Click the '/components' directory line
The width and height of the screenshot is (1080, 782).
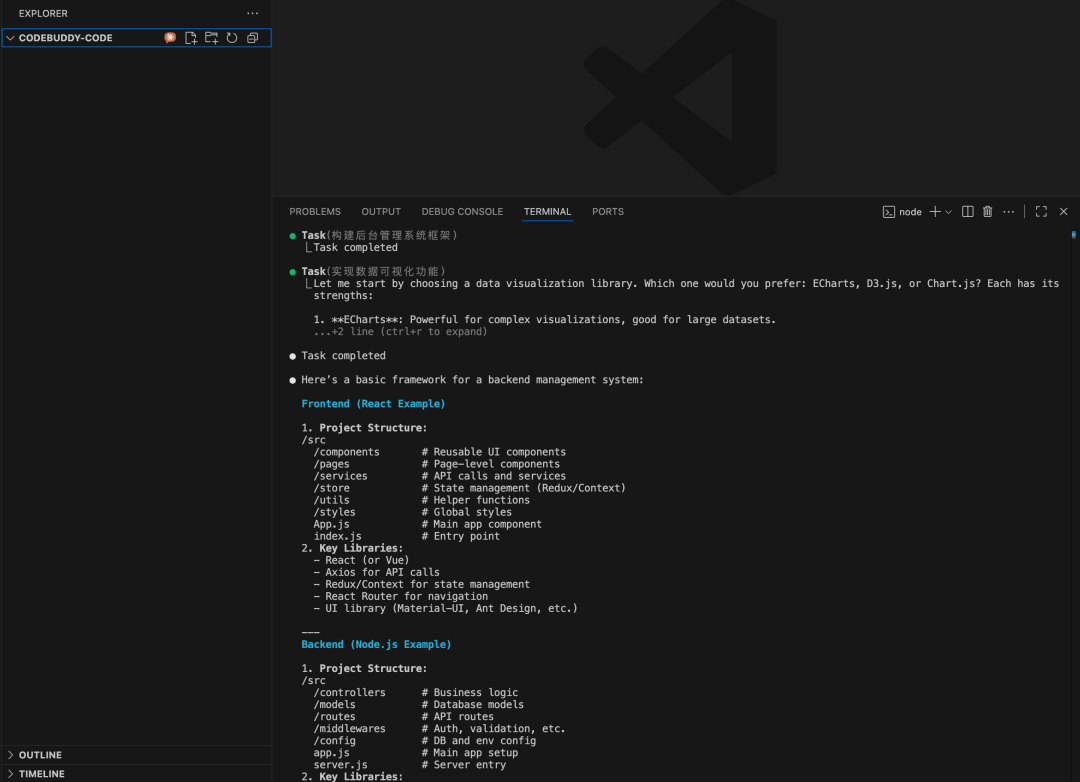(439, 452)
